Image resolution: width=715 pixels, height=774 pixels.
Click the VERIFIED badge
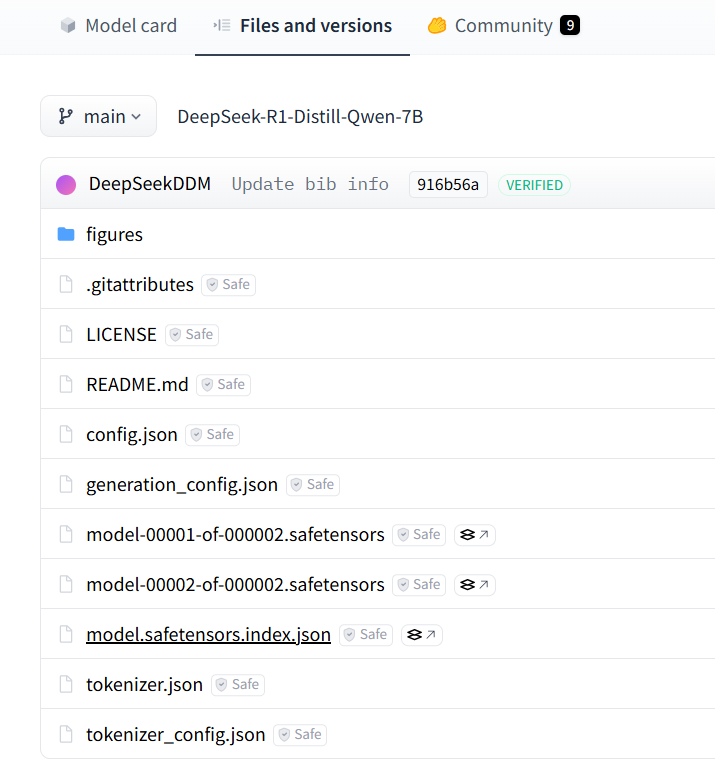[534, 185]
